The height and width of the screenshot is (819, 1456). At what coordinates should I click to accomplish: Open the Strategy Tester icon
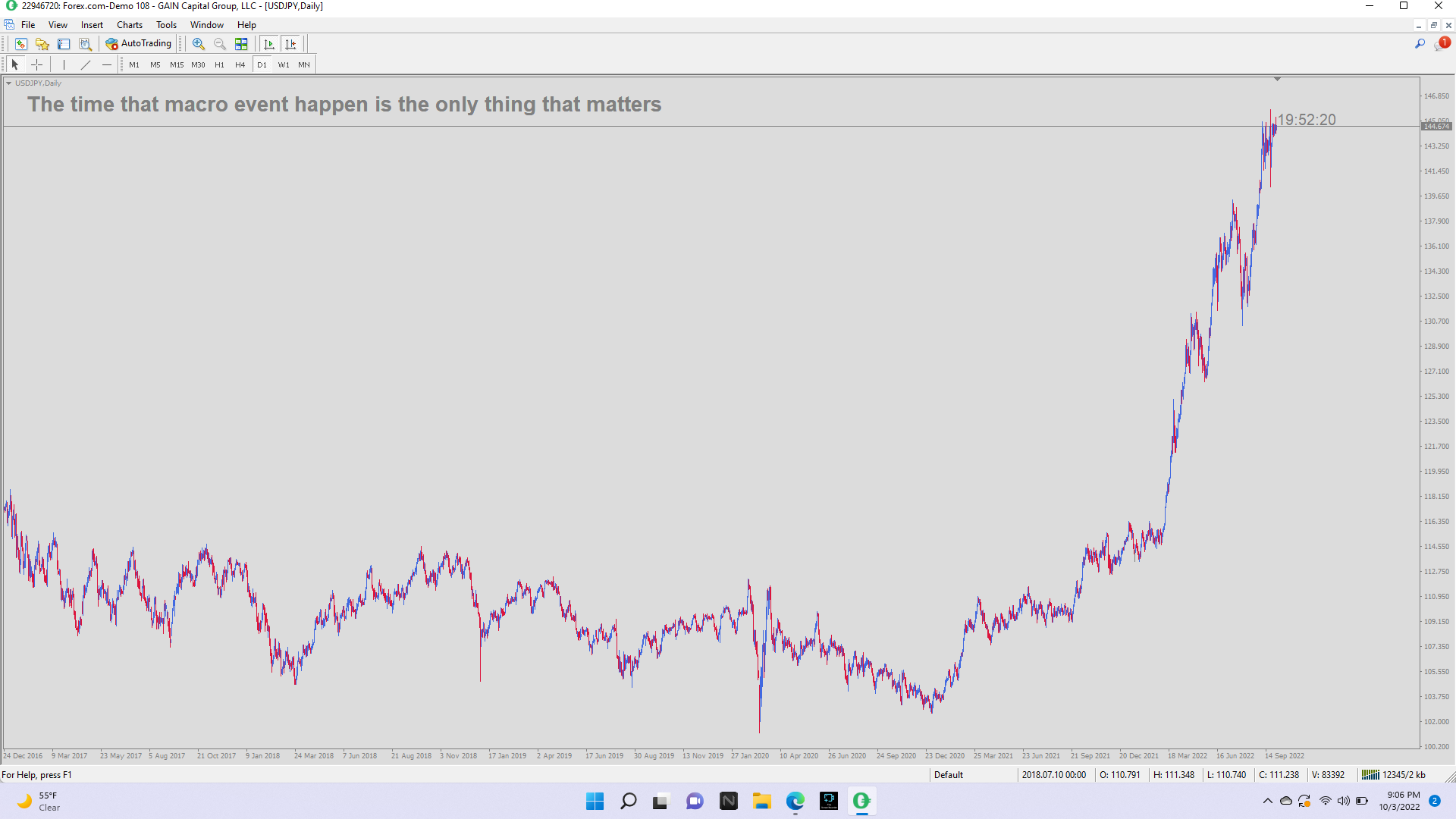(x=86, y=44)
